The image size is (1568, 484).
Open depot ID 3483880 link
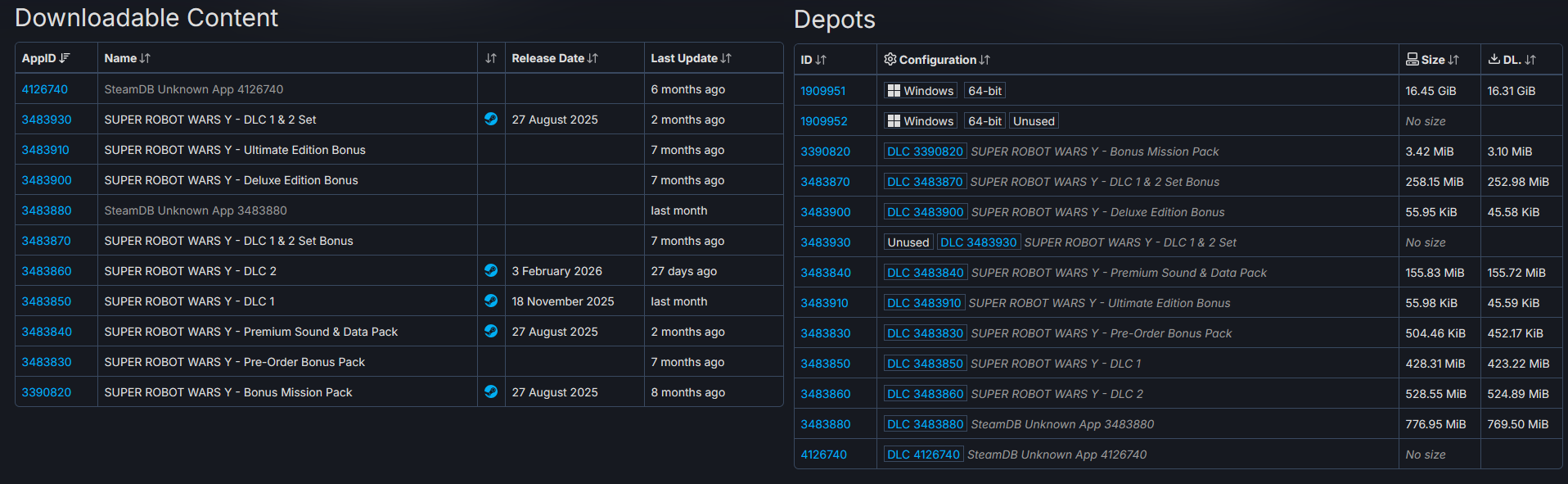[x=826, y=424]
